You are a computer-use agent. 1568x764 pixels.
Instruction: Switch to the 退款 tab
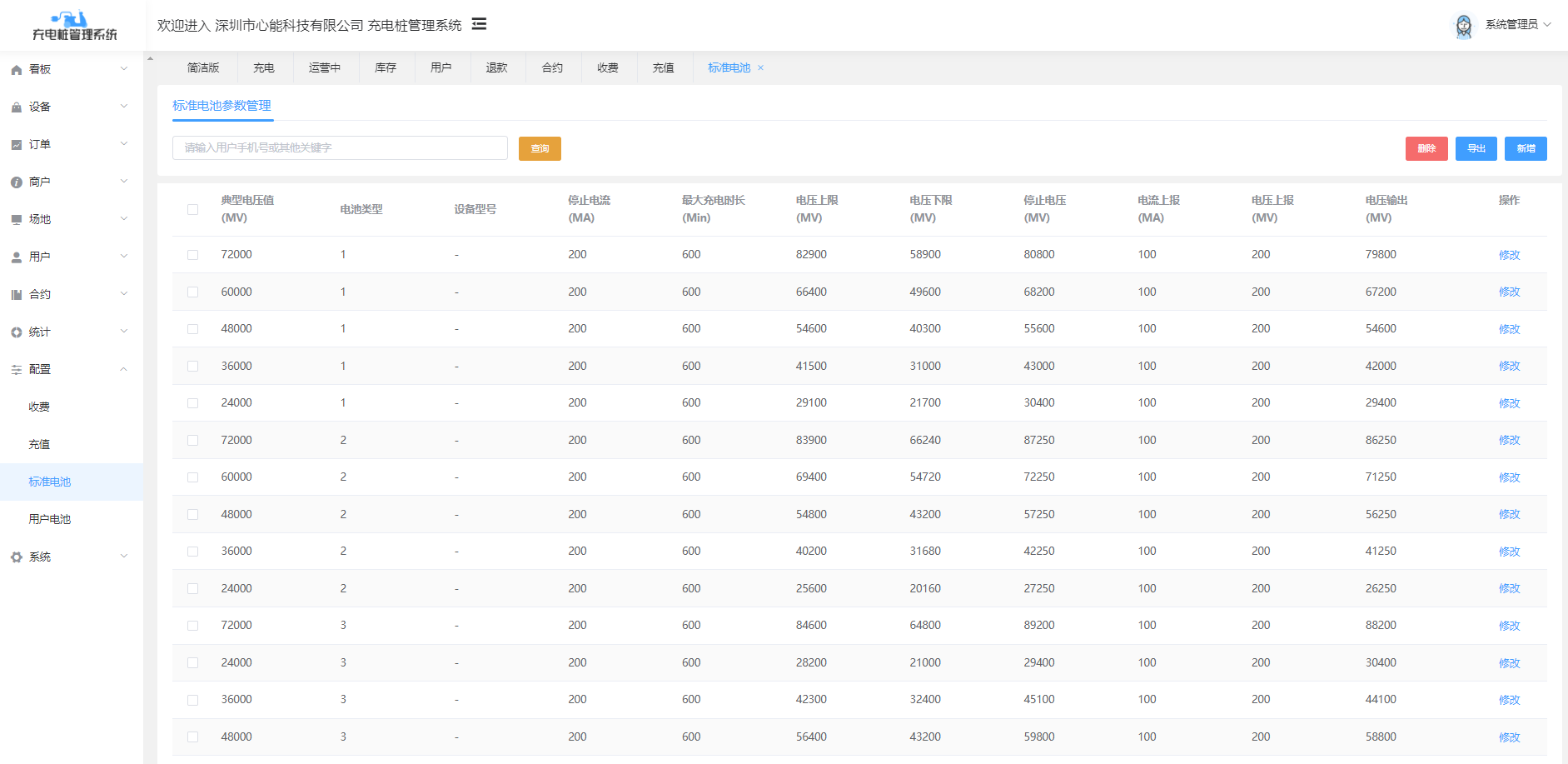497,68
